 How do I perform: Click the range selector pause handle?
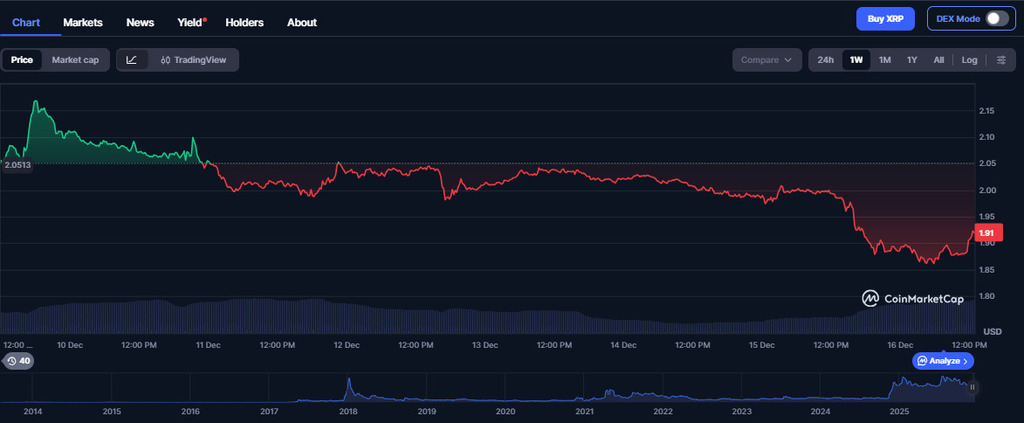(x=972, y=386)
